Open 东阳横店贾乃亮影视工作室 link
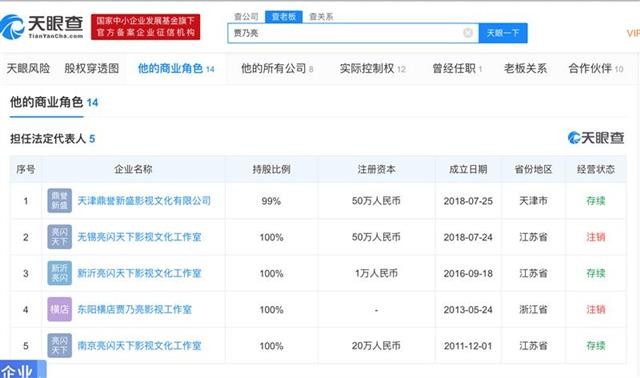 [135, 309]
